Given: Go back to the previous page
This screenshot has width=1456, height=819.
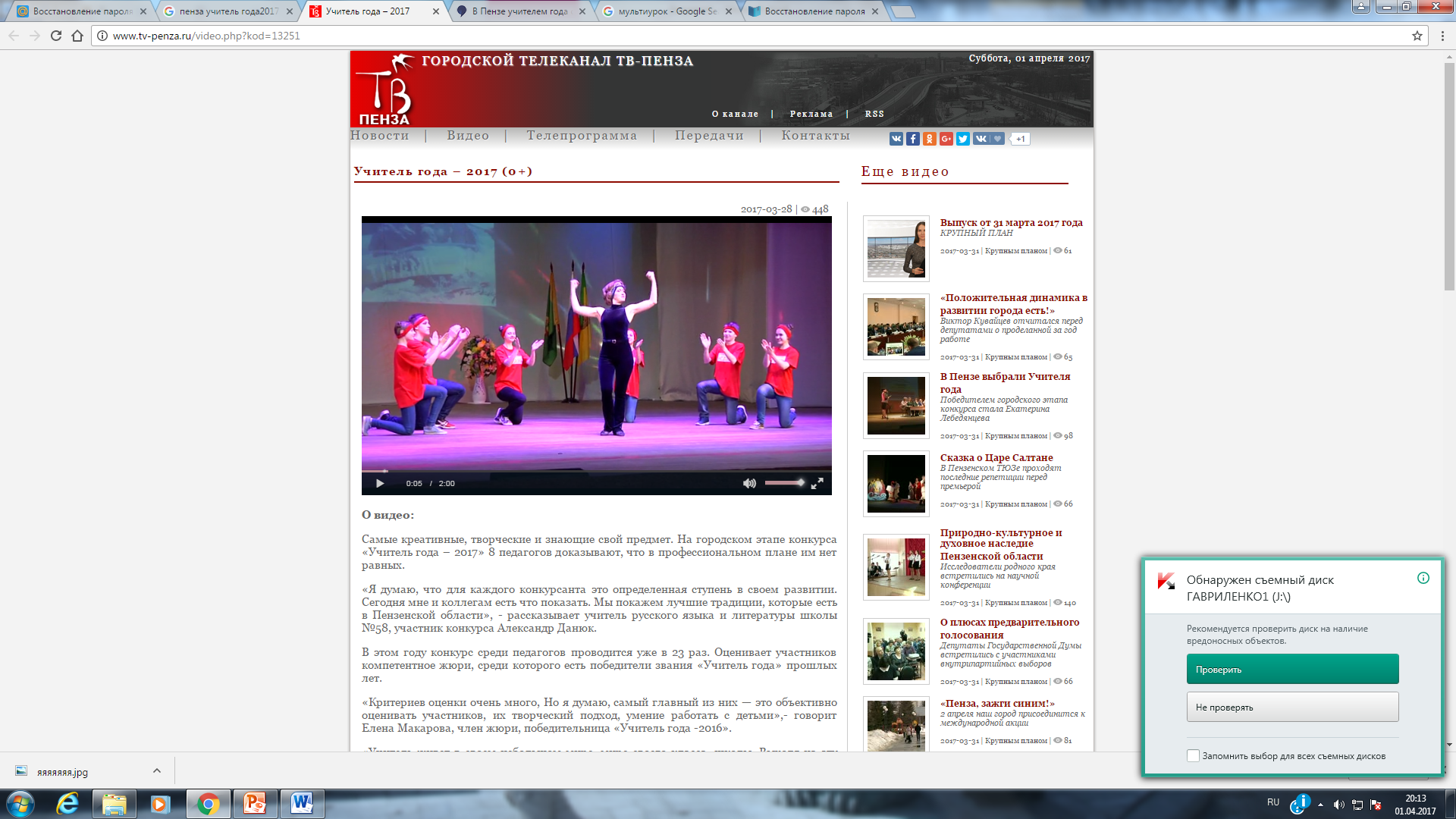Looking at the screenshot, I should (14, 36).
